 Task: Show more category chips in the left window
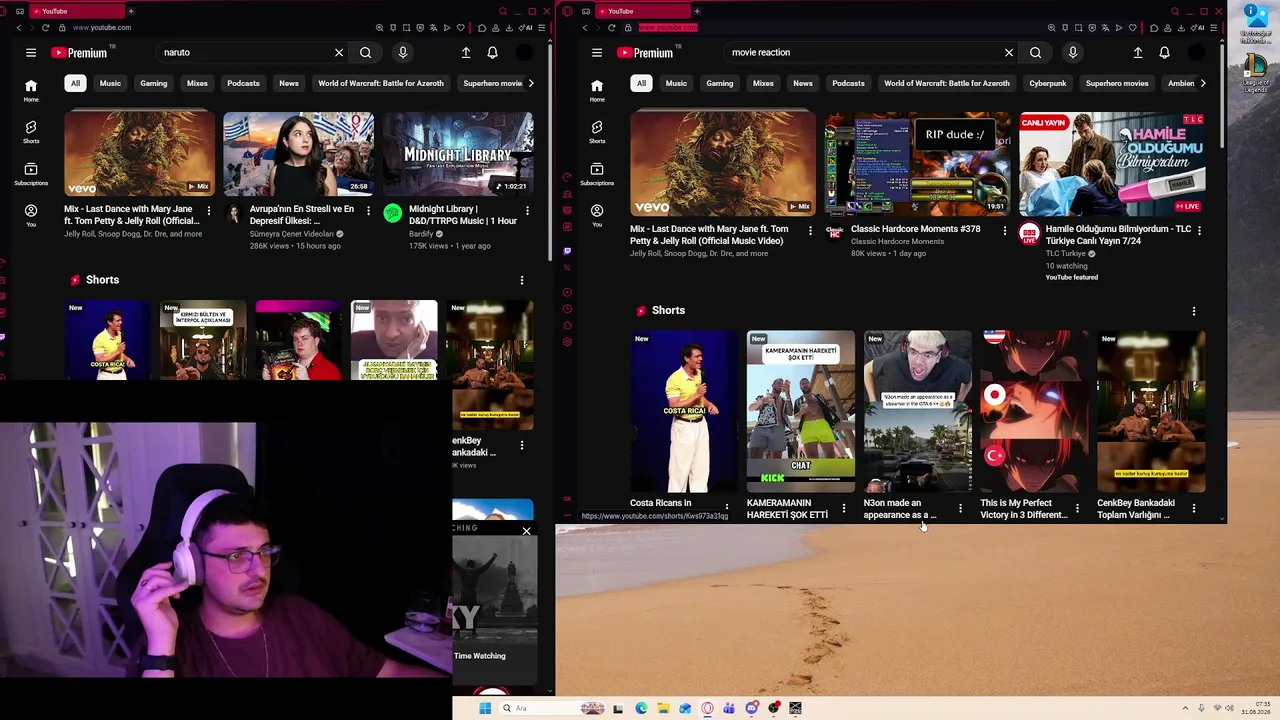click(x=531, y=83)
